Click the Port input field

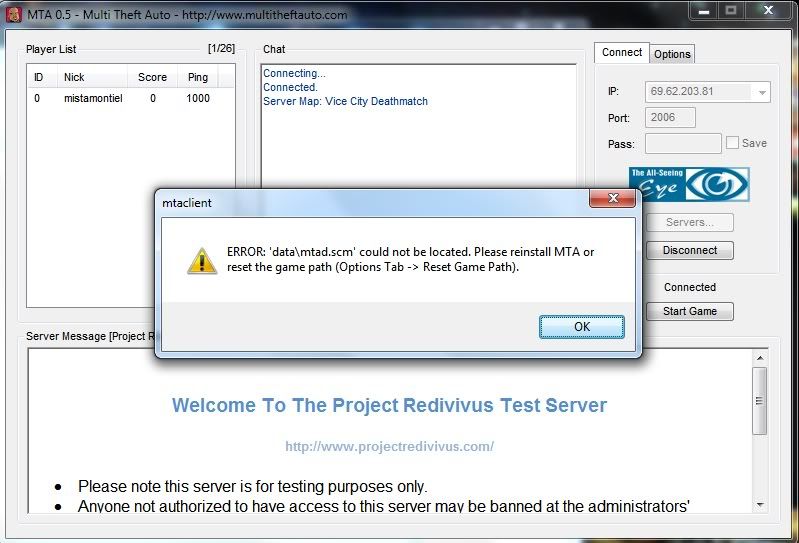tap(670, 118)
